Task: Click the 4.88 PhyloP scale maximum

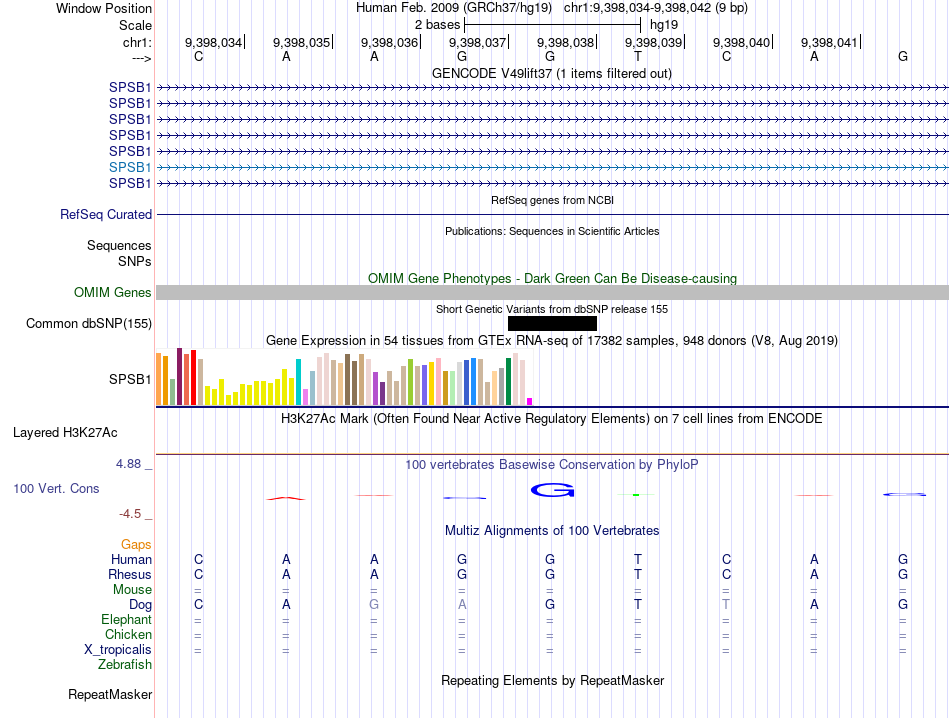Action: [x=128, y=464]
